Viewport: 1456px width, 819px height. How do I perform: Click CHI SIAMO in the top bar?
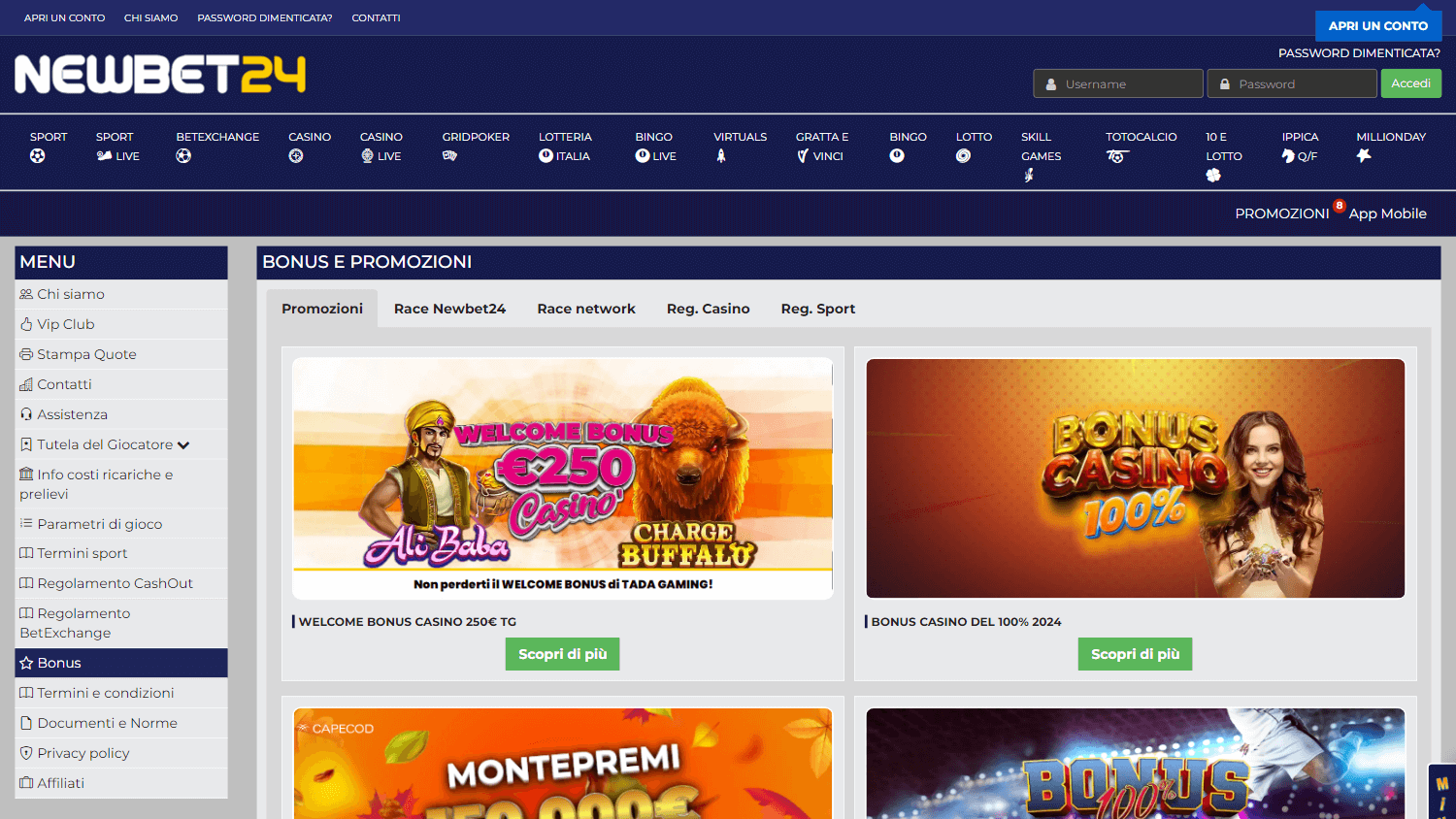[x=150, y=17]
